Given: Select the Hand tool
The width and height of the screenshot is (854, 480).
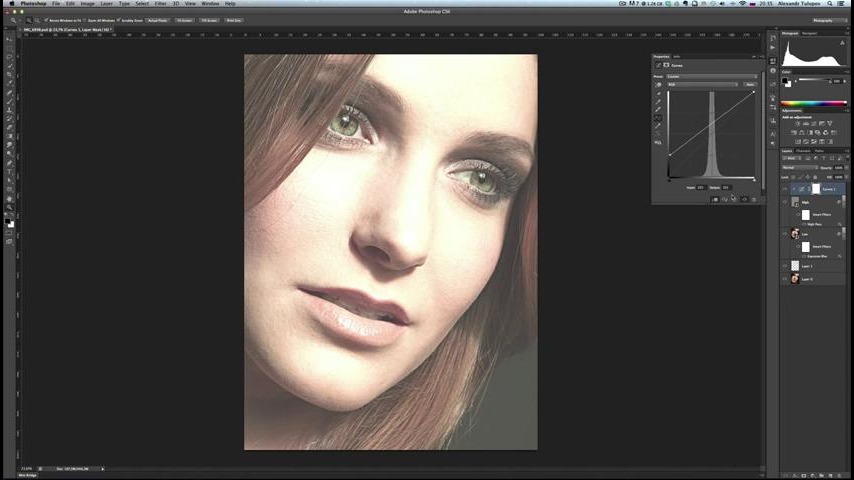Looking at the screenshot, I should [9, 197].
